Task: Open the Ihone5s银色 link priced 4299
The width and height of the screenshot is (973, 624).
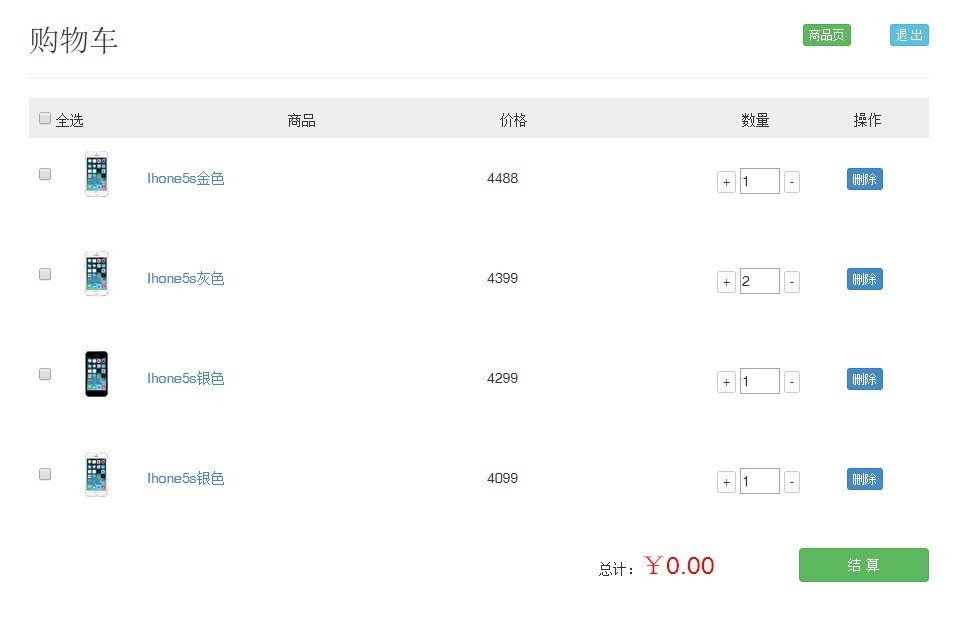Action: 186,378
